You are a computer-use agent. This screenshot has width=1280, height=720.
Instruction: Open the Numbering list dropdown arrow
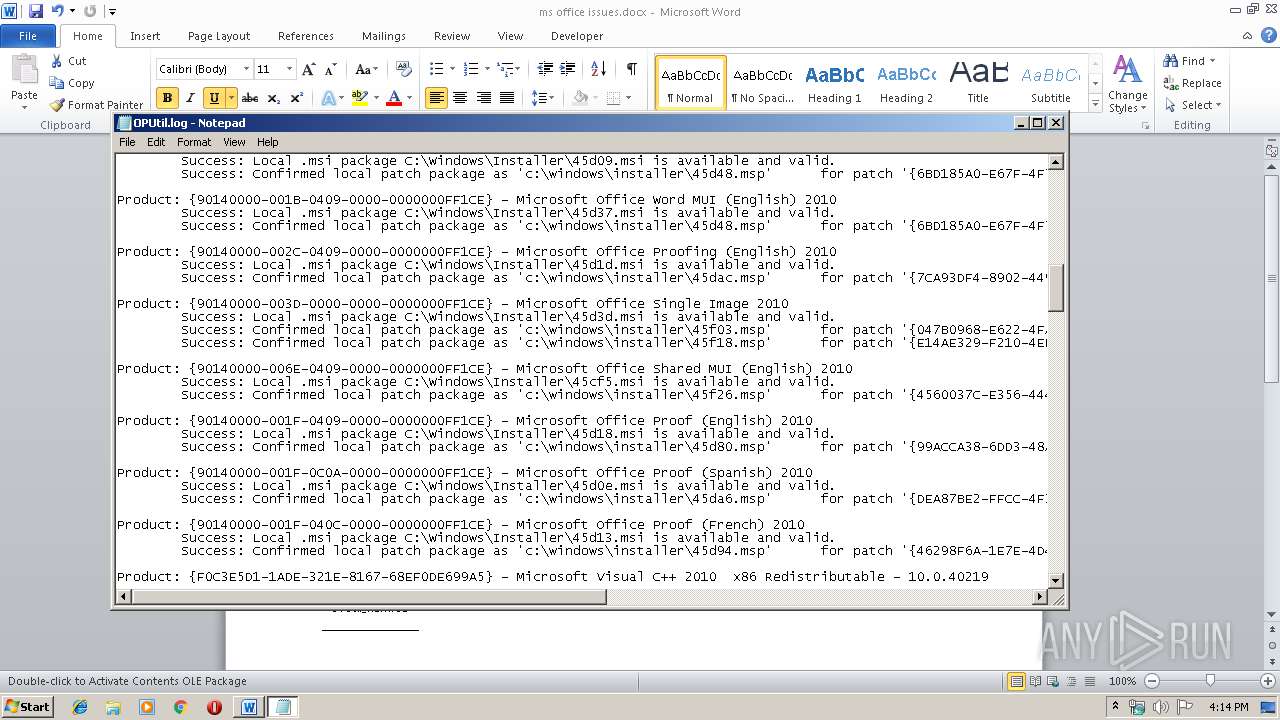(x=487, y=69)
